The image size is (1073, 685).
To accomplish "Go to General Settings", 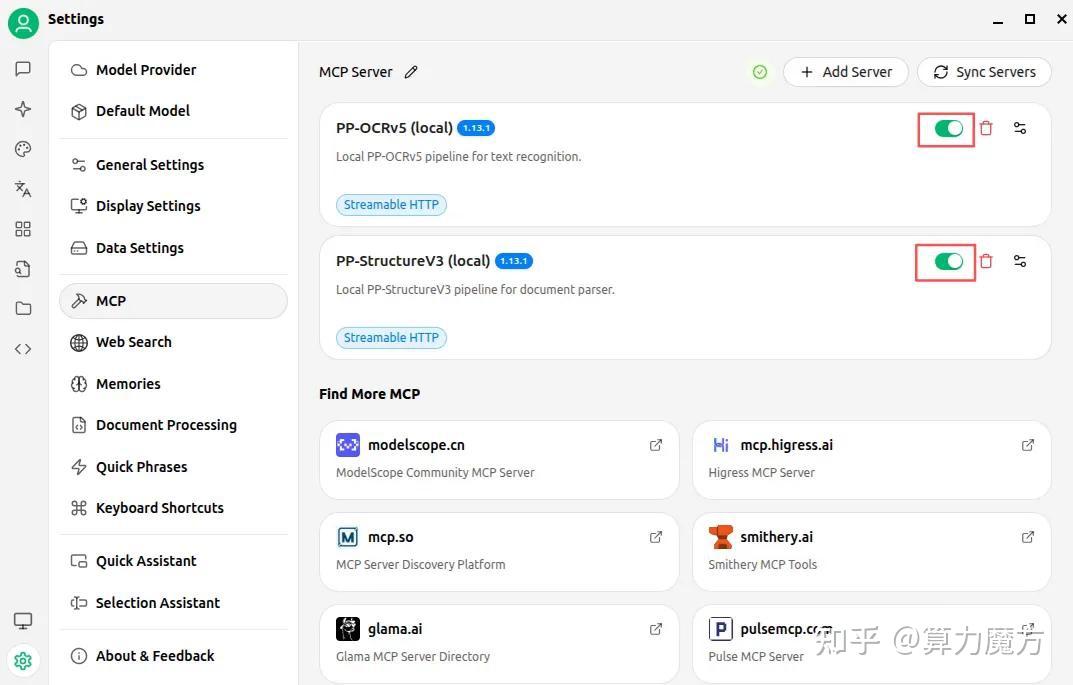I will point(173,165).
